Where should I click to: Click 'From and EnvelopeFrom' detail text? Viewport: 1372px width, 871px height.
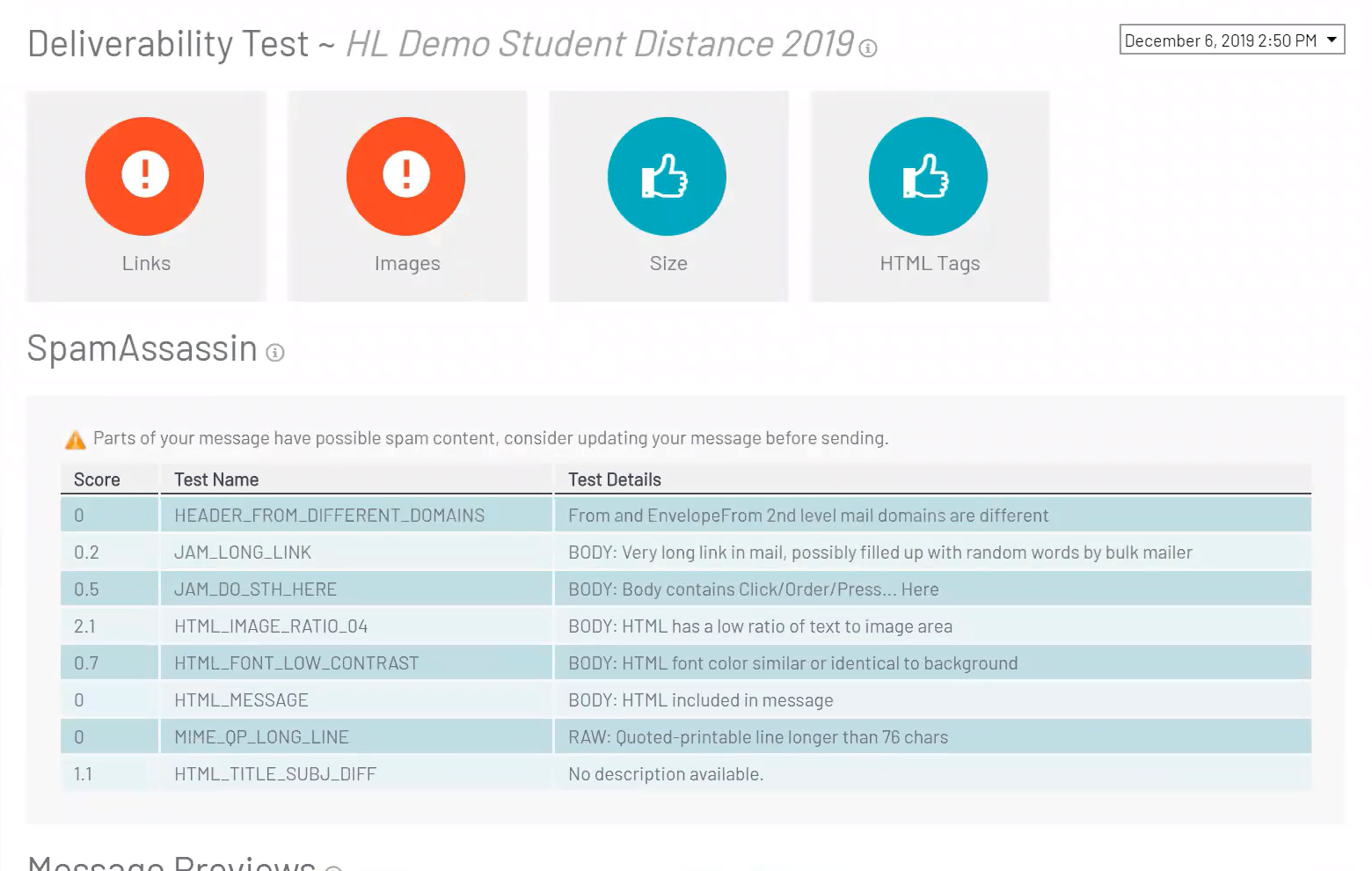point(808,516)
